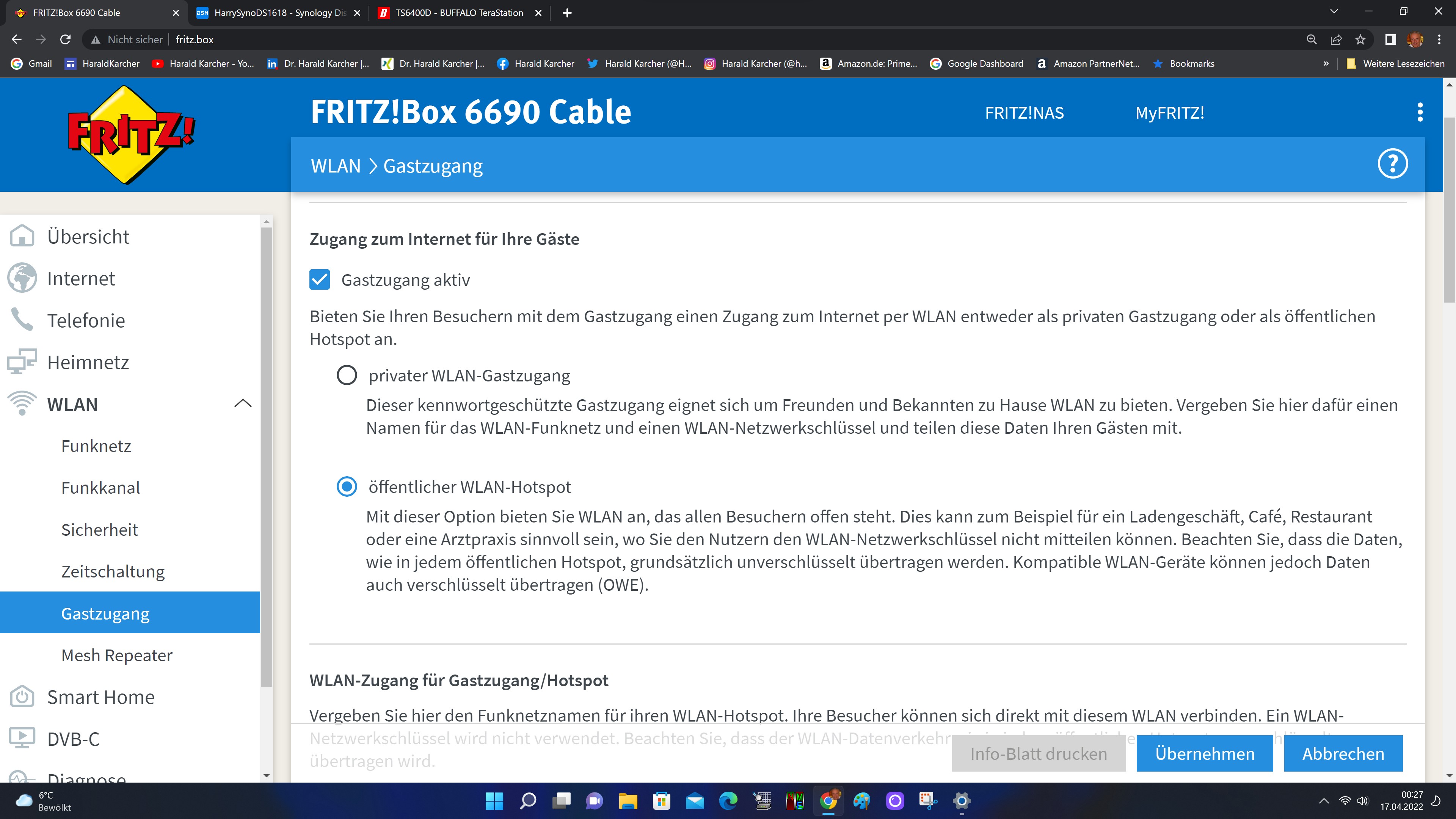Collapse the WLAN menu chevron

pos(243,403)
